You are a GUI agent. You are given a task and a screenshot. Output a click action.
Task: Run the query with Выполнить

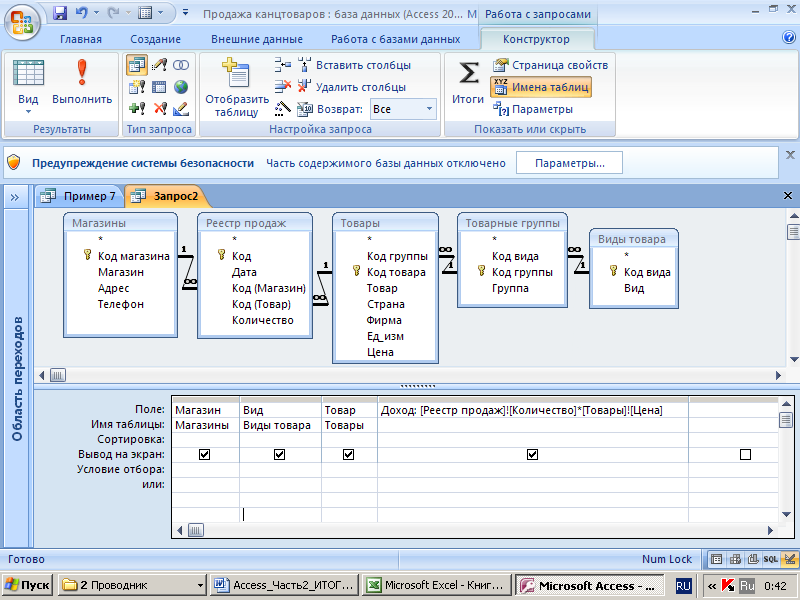pos(82,82)
